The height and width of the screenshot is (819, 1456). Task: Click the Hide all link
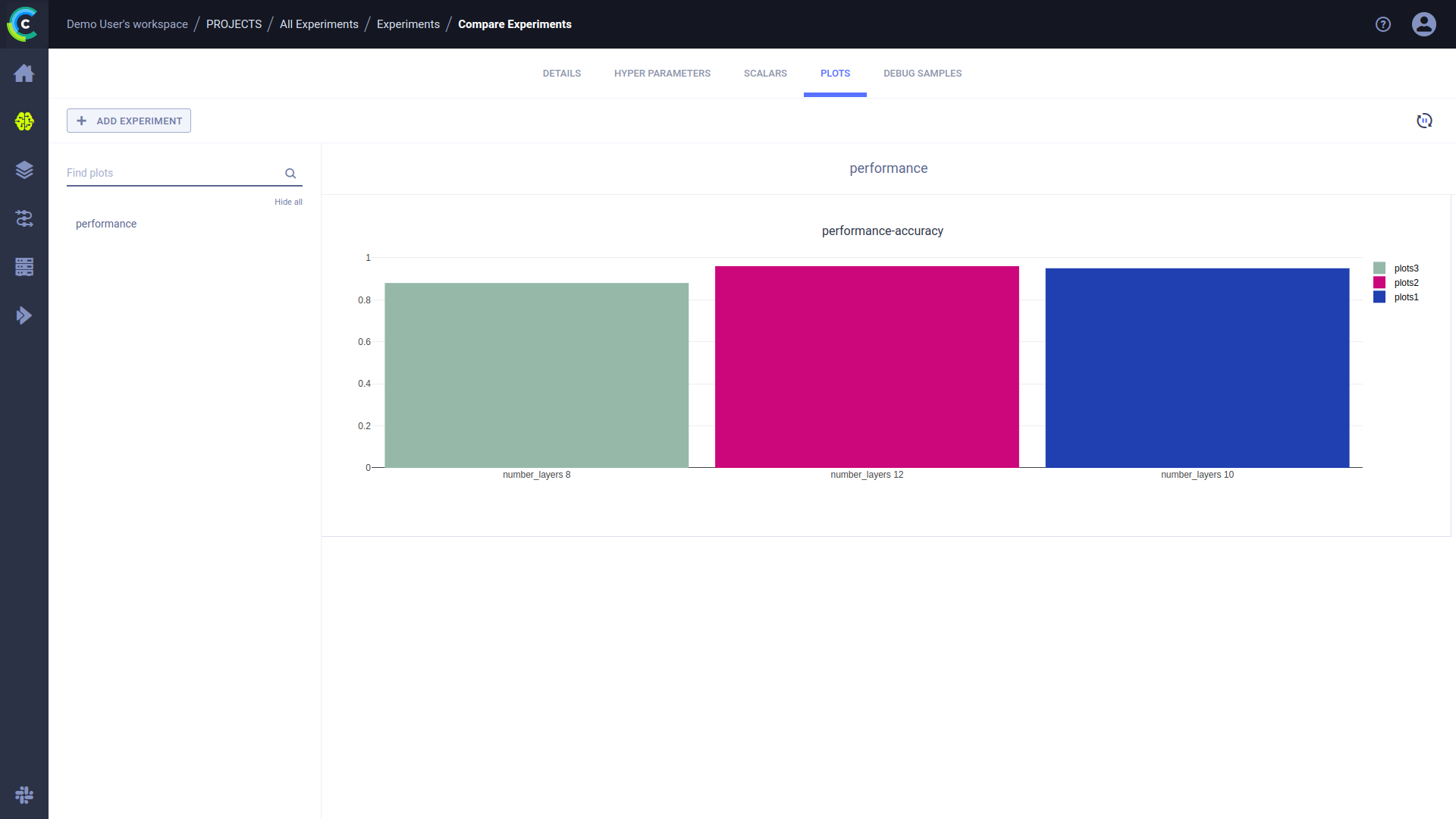pyautogui.click(x=288, y=202)
